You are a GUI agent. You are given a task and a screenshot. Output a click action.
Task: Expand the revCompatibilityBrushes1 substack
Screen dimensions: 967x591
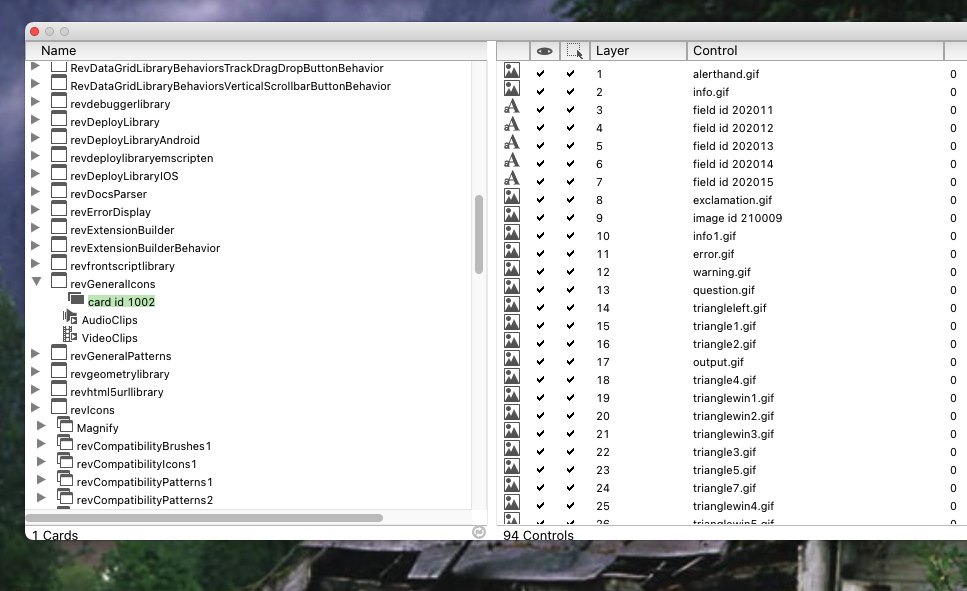42,445
